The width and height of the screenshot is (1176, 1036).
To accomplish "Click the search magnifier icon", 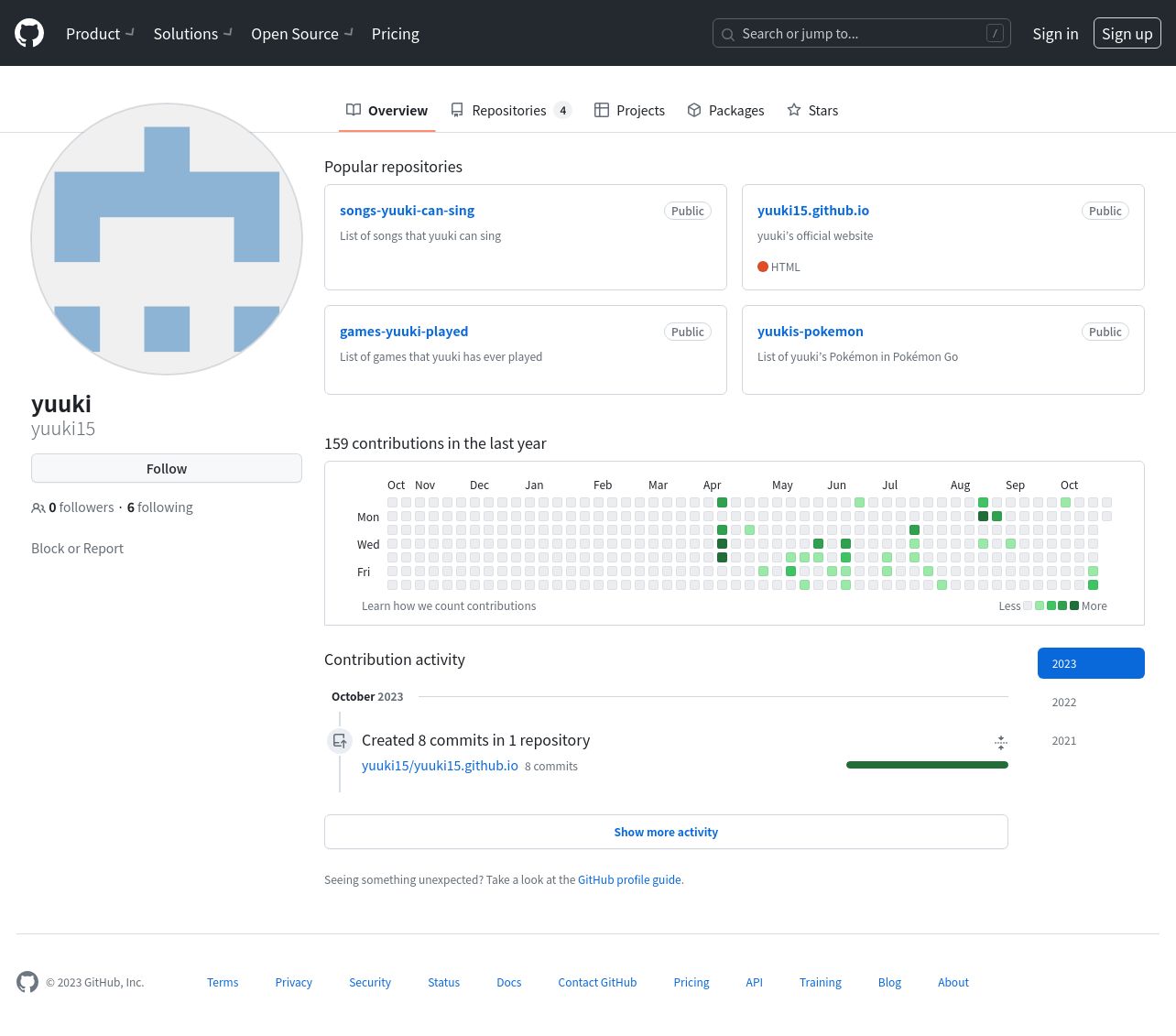I will (x=728, y=34).
